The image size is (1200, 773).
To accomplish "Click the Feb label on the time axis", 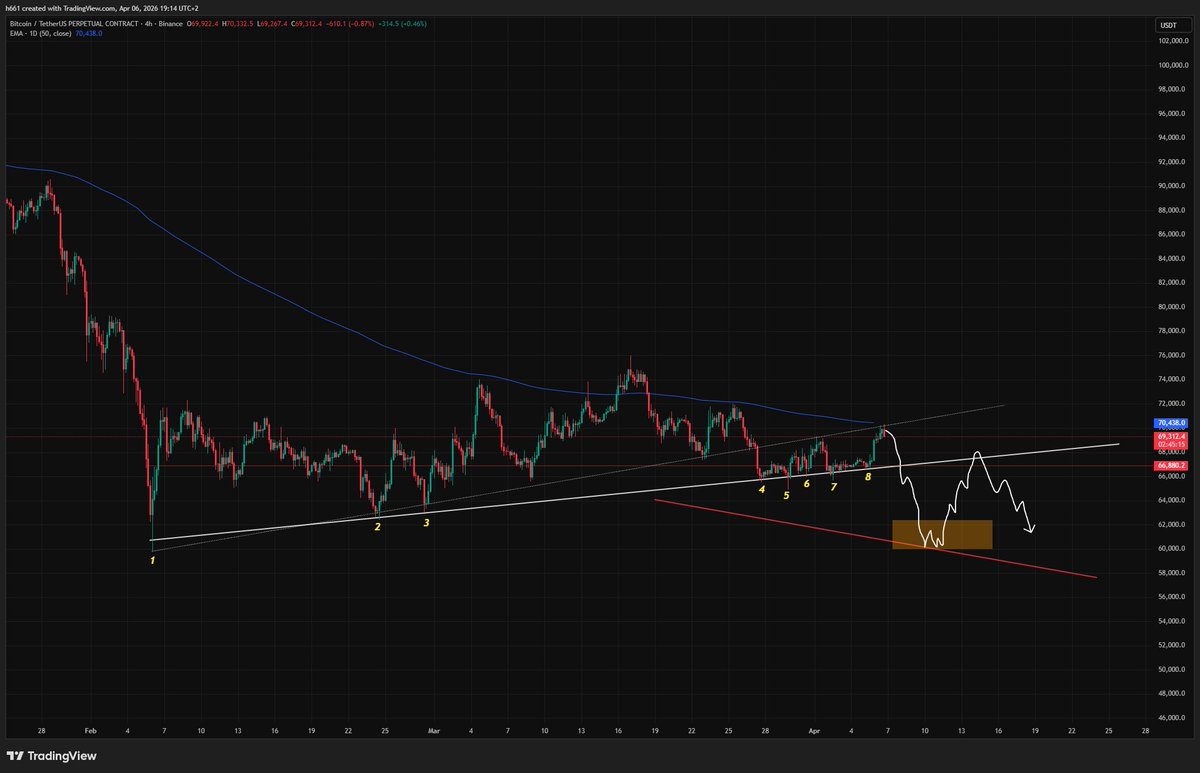I will 92,731.
